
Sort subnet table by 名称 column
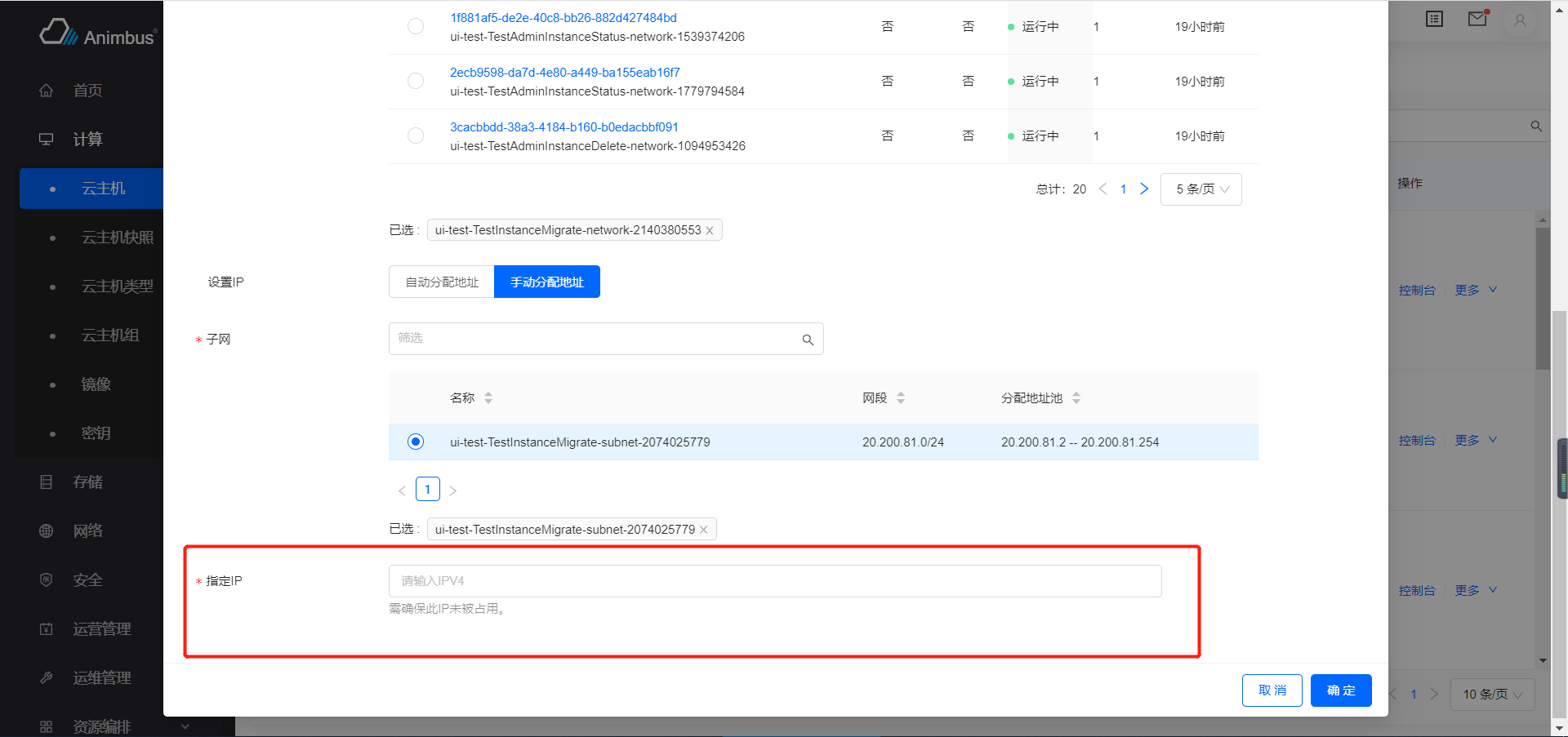coord(488,398)
